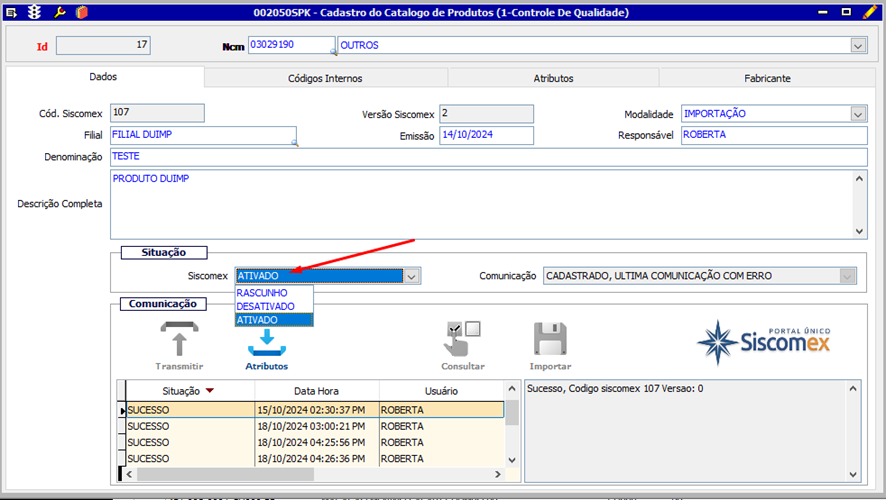Viewport: 886px width, 500px height.
Task: Click the Ncm lookup magnifier icon
Action: (333, 51)
